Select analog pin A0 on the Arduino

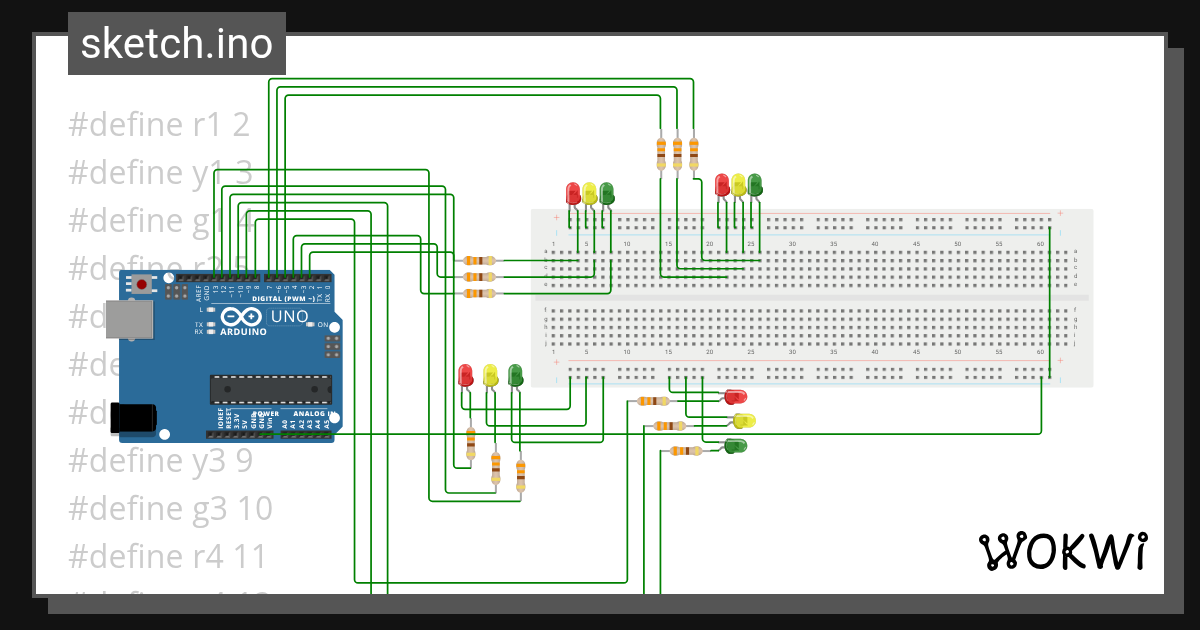point(285,434)
